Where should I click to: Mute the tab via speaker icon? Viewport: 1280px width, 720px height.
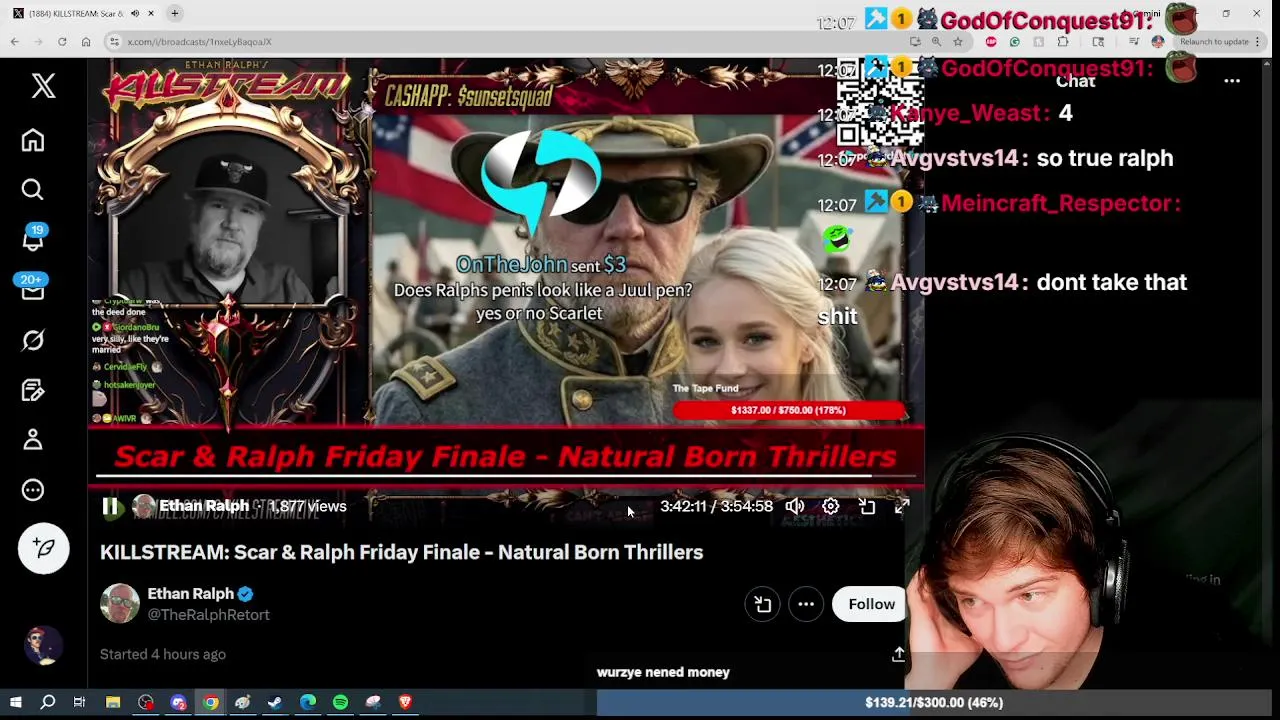[135, 13]
